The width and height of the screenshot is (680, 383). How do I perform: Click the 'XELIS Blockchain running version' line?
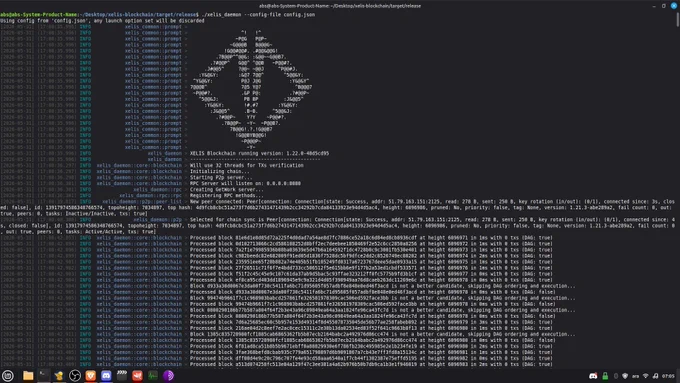[x=259, y=153]
